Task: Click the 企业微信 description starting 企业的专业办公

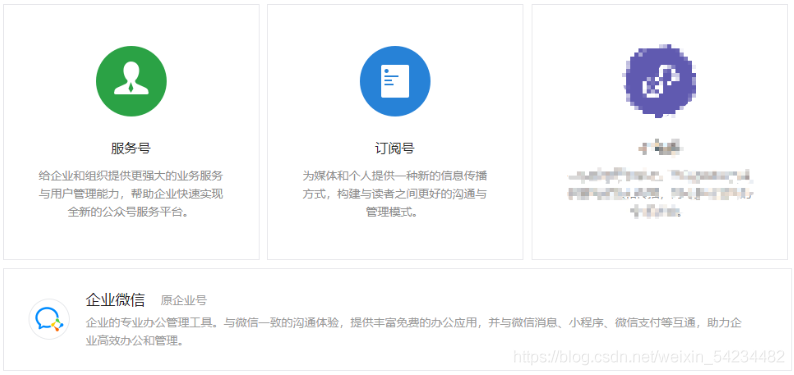Action: pyautogui.click(x=414, y=331)
